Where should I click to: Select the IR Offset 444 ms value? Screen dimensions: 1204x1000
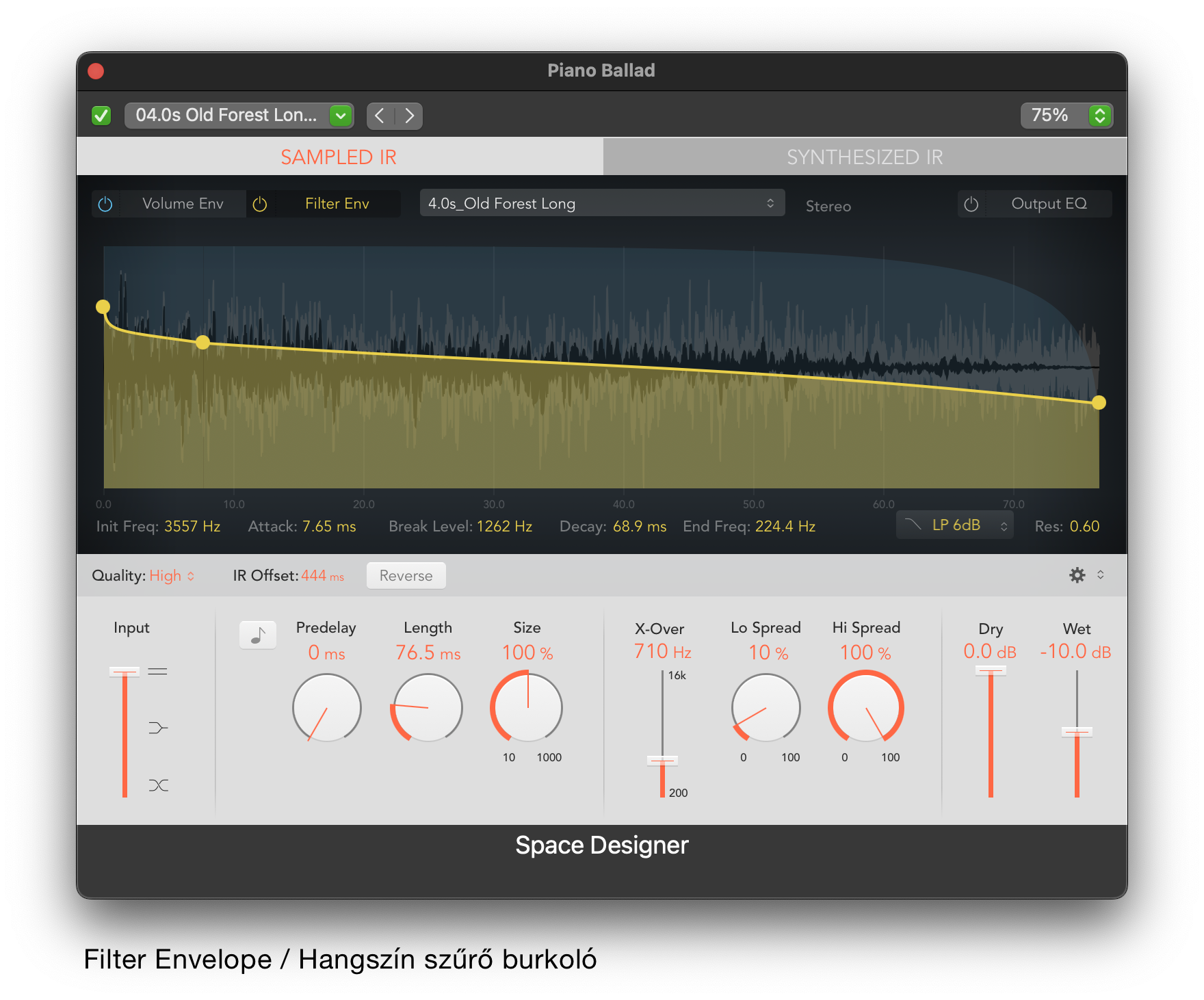[x=323, y=576]
